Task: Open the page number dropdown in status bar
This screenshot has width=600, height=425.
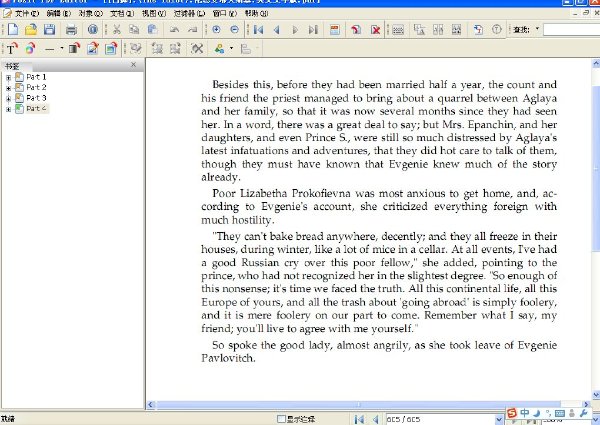Action: point(499,419)
